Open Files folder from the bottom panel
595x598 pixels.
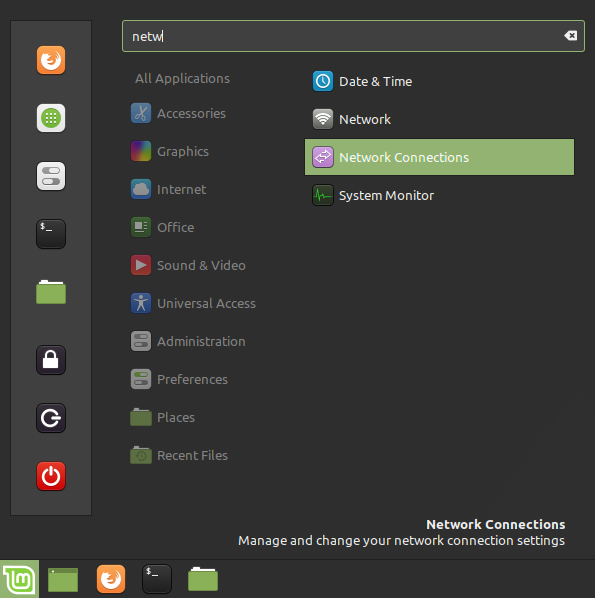[x=203, y=579]
